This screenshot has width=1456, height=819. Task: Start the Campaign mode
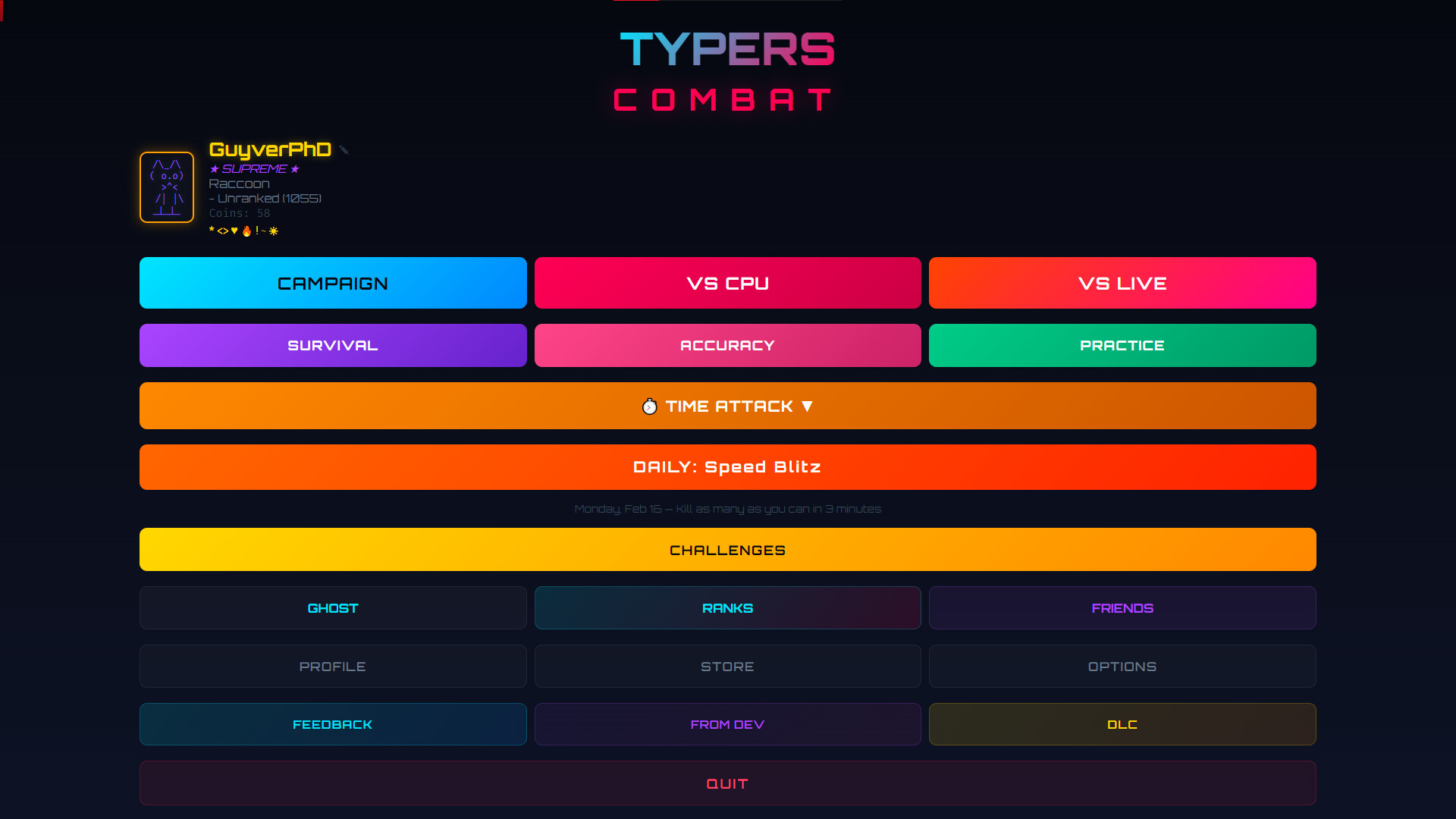click(333, 283)
